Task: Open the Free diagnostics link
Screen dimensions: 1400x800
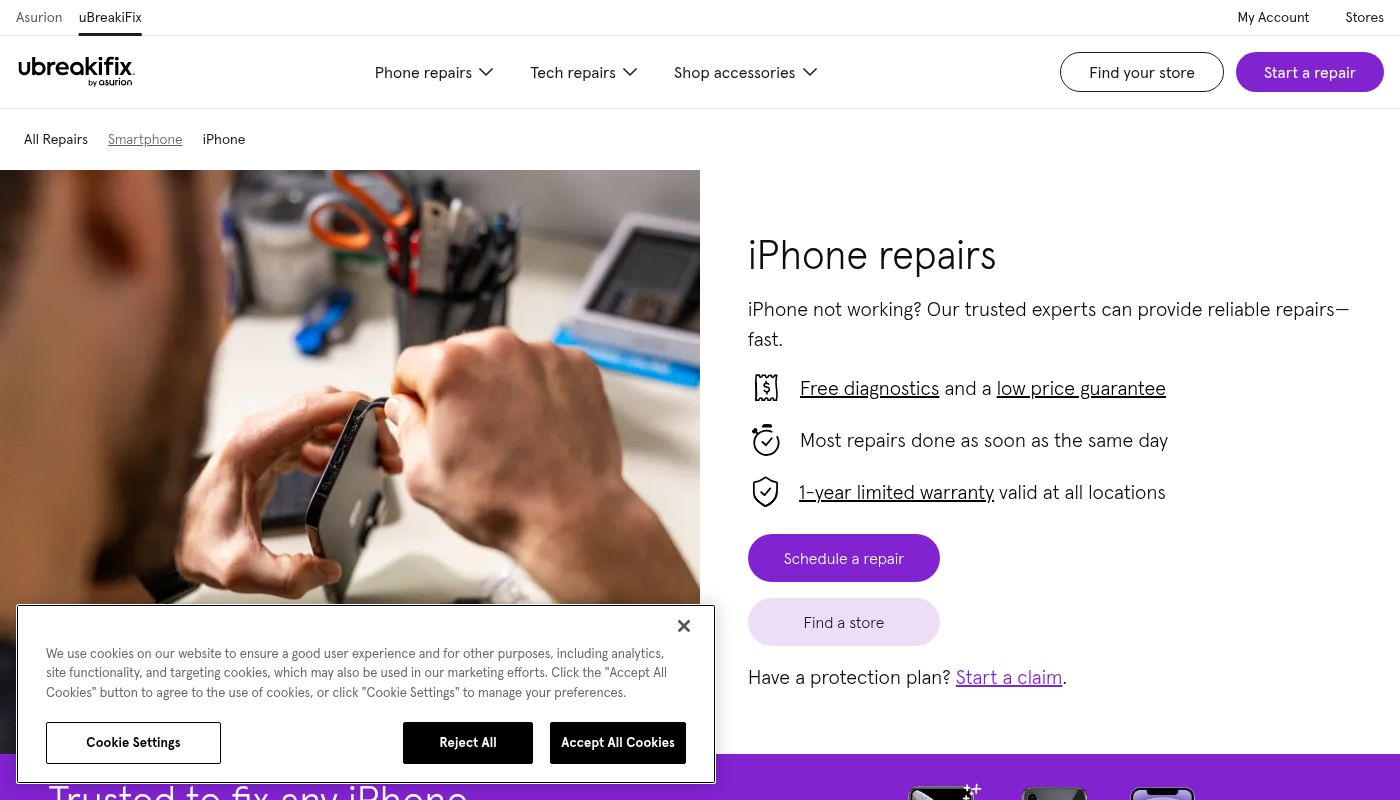Action: (x=869, y=388)
